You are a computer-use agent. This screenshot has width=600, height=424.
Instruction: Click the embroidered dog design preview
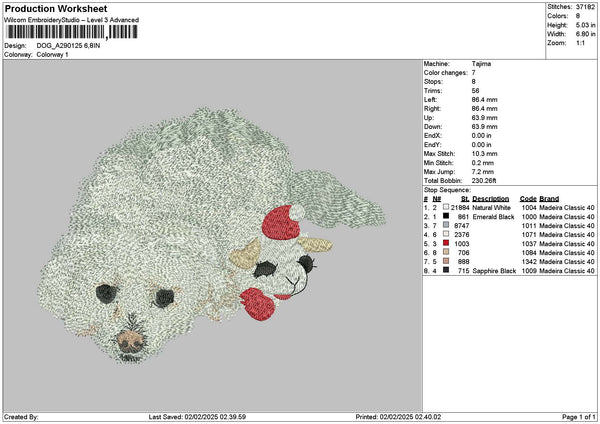[x=212, y=235]
